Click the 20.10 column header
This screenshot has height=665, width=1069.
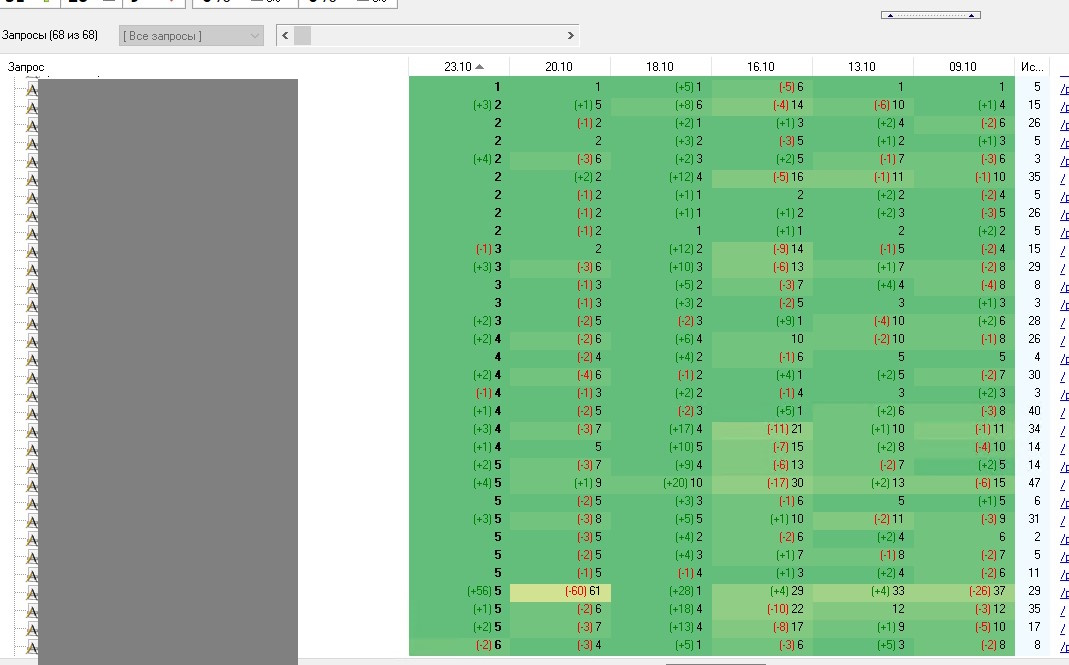point(559,66)
